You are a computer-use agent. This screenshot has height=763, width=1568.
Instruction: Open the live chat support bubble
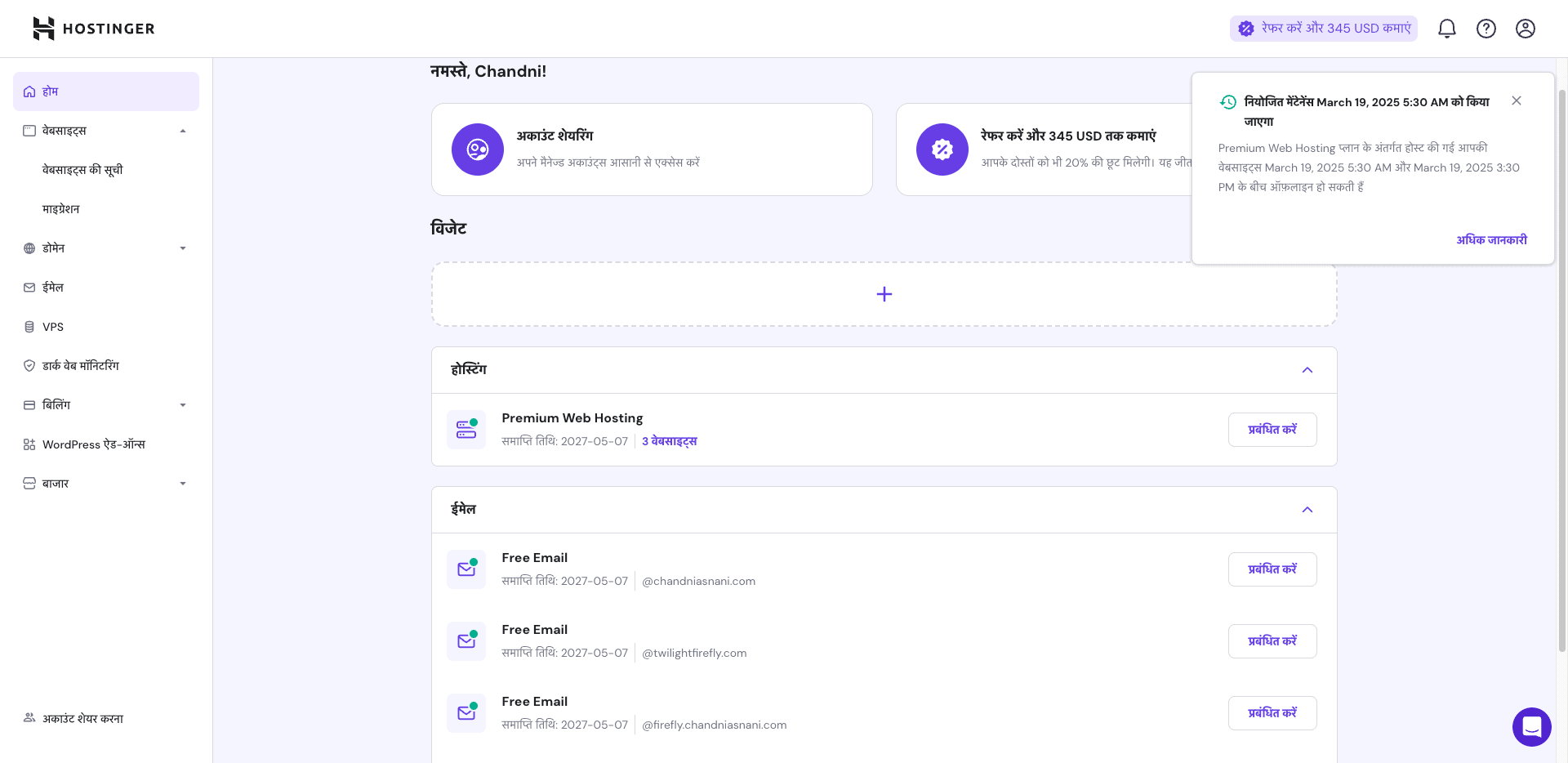pos(1531,726)
